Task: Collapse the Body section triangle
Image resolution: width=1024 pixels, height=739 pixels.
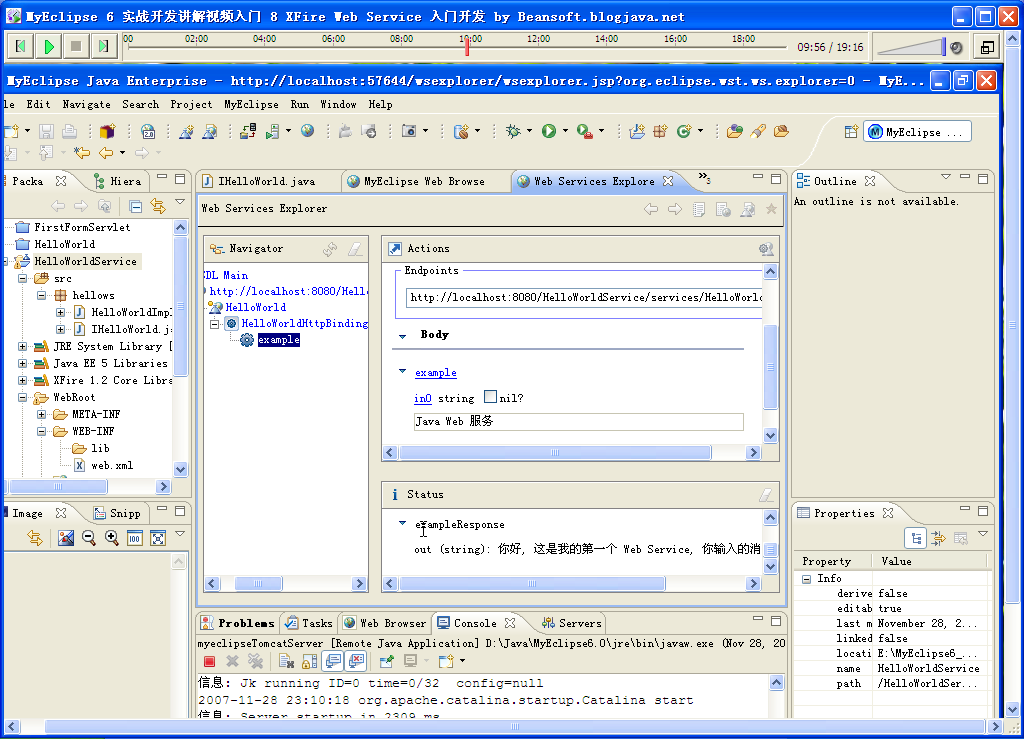Action: point(403,335)
